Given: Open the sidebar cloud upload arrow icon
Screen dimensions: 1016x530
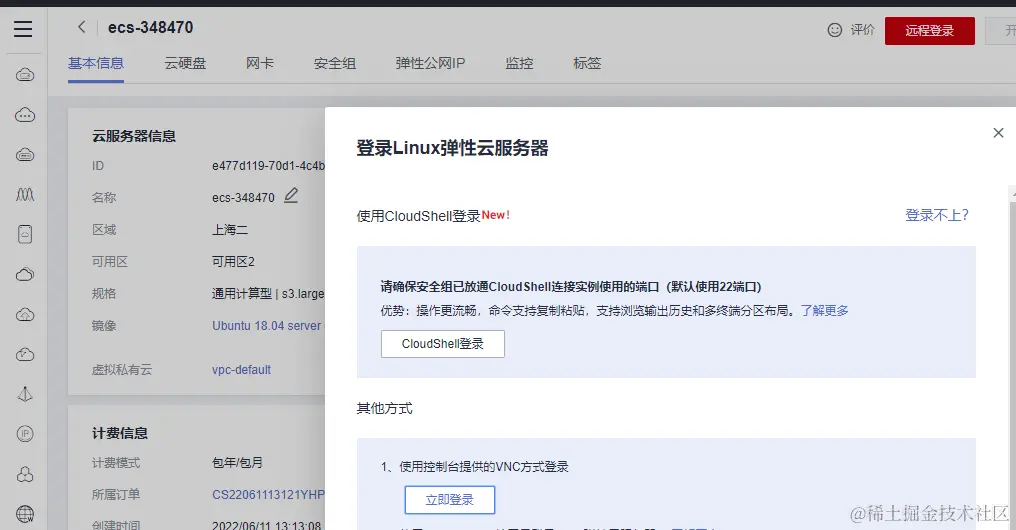Looking at the screenshot, I should [25, 315].
